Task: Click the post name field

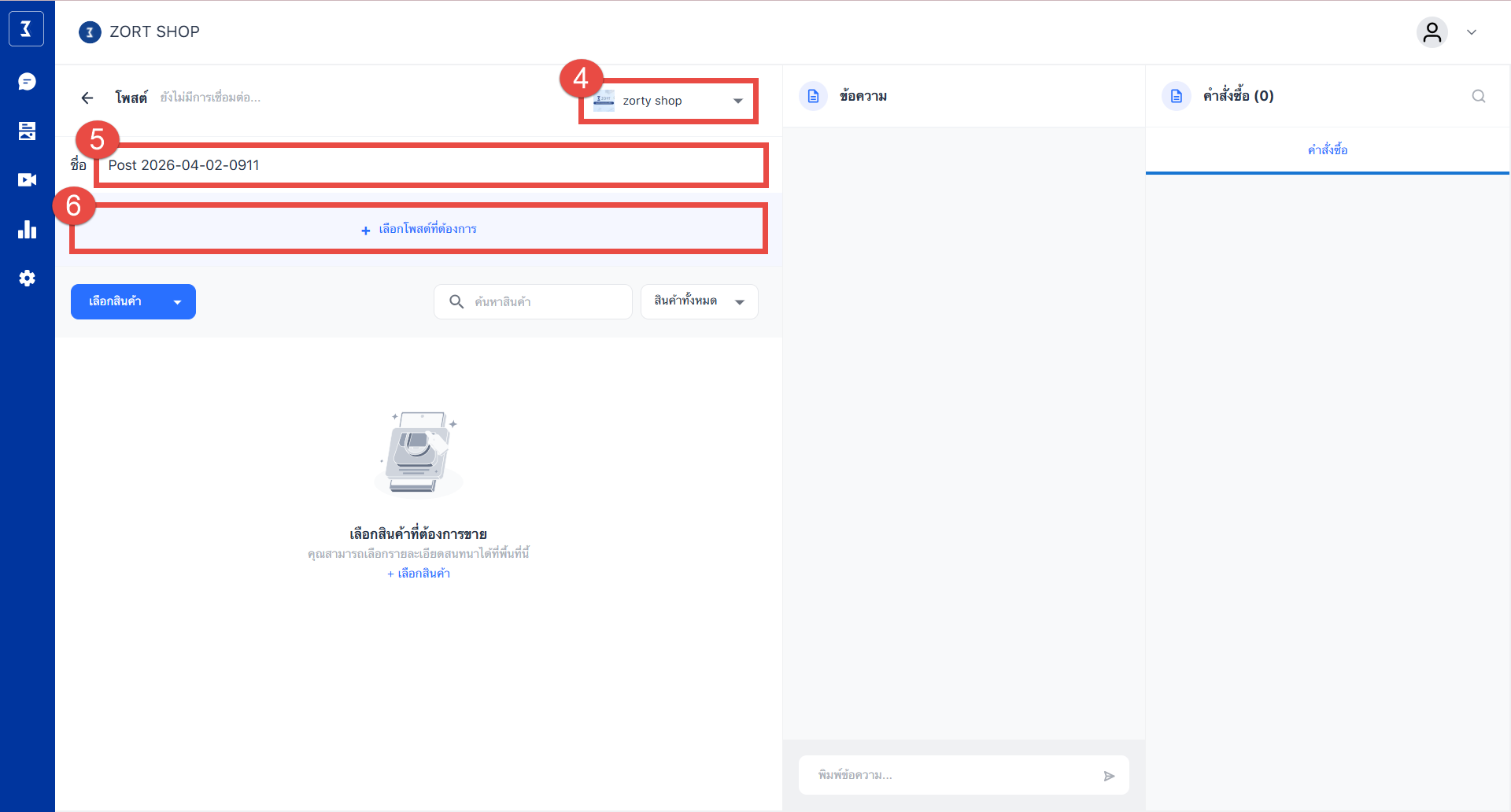Action: [x=430, y=165]
